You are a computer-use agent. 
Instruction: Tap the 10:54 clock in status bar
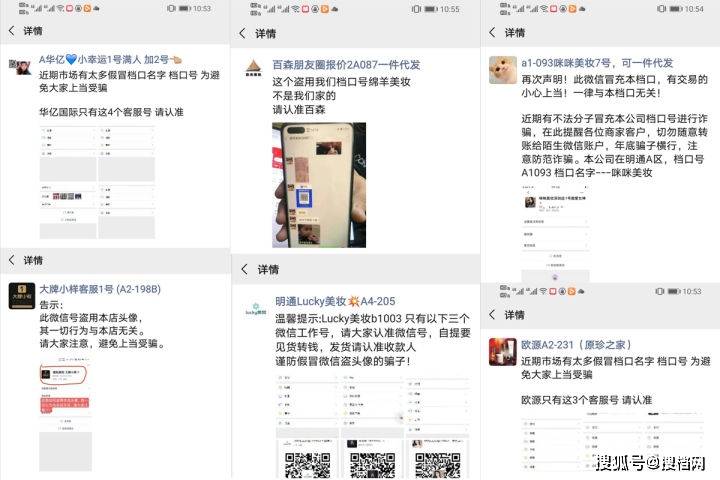click(x=694, y=9)
